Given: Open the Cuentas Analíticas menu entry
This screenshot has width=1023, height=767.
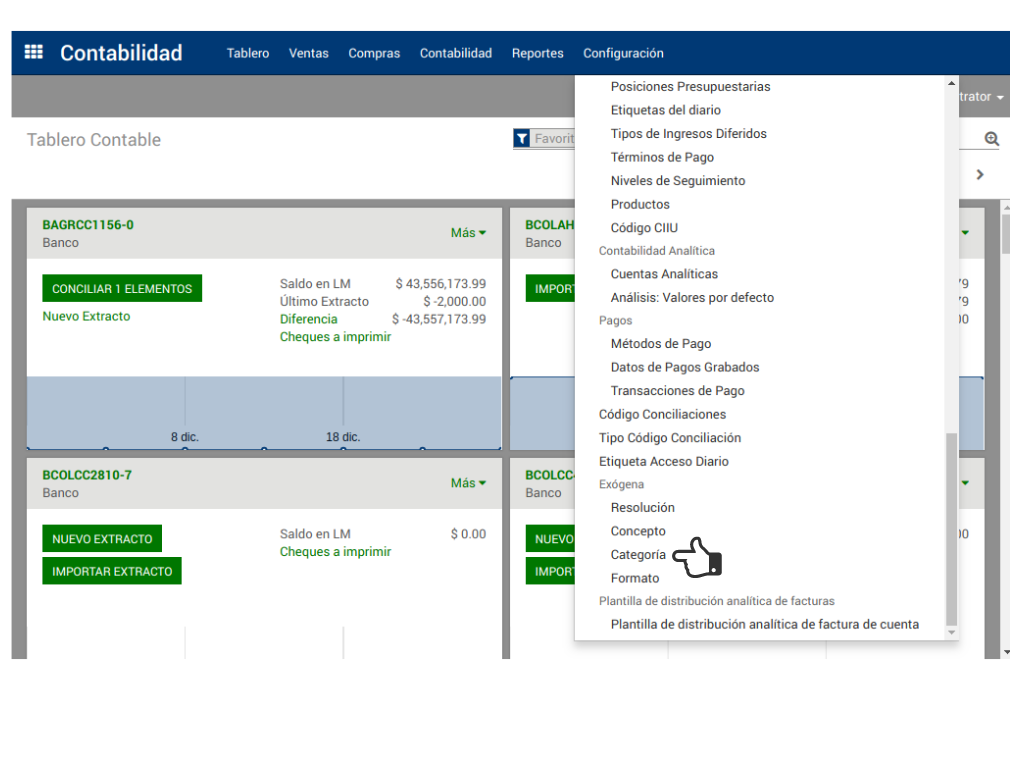Looking at the screenshot, I should (664, 274).
